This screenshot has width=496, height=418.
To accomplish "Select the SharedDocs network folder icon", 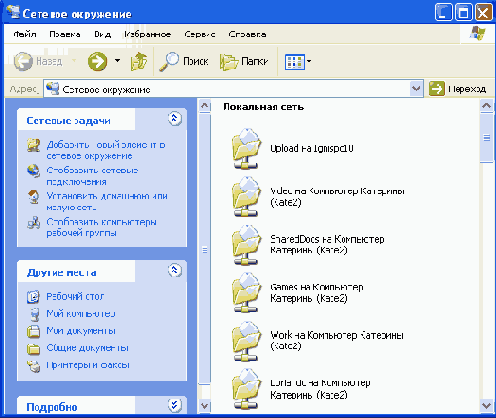I will (246, 245).
